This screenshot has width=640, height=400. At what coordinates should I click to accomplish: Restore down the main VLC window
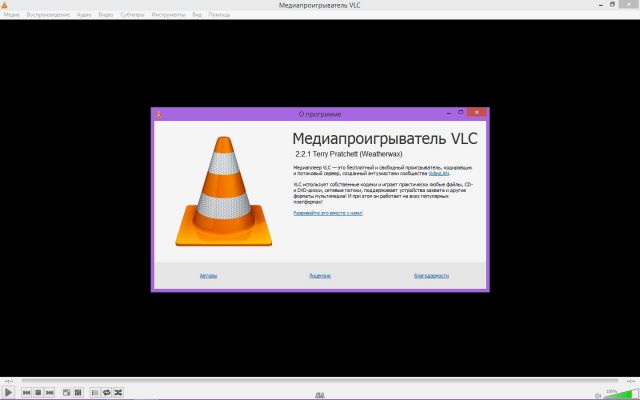coord(612,4)
